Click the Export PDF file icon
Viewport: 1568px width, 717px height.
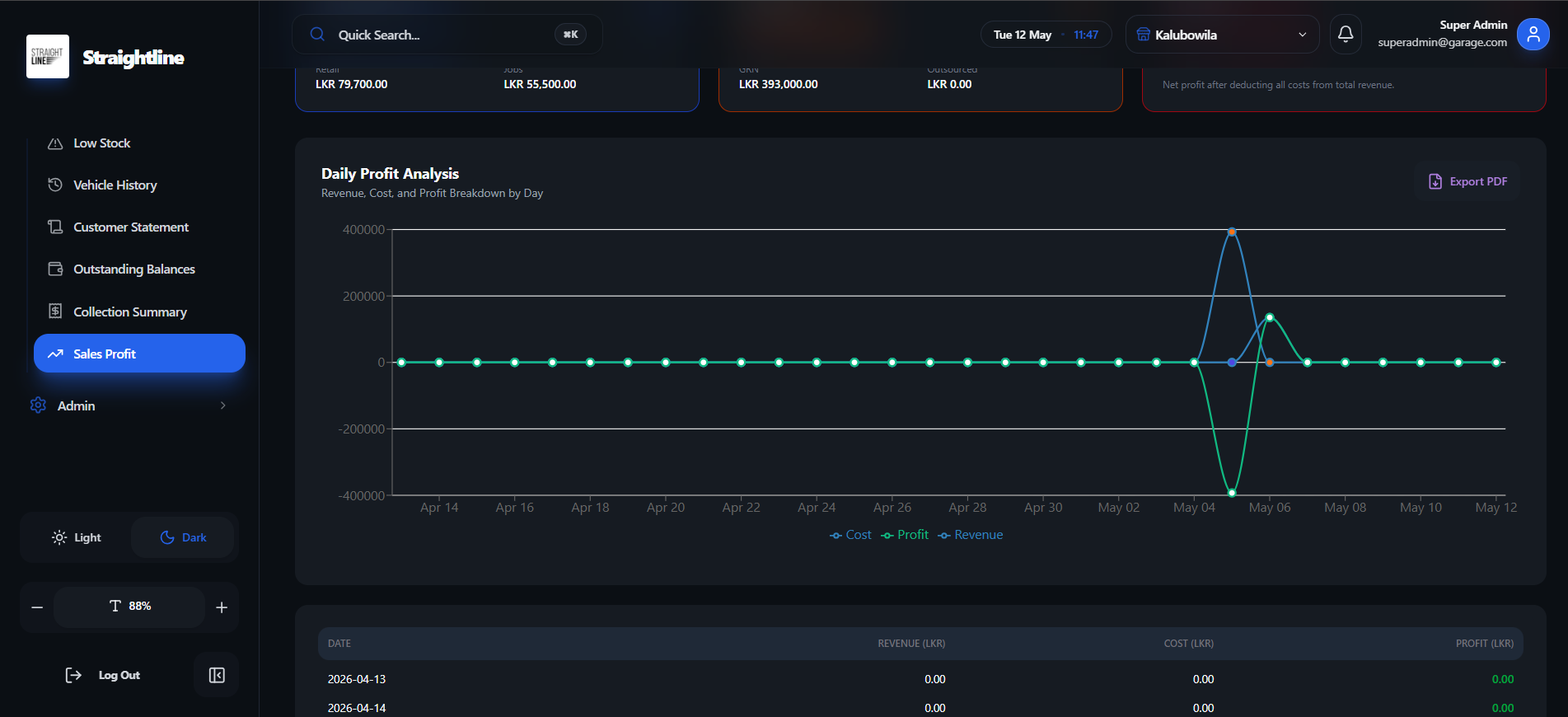(1435, 181)
